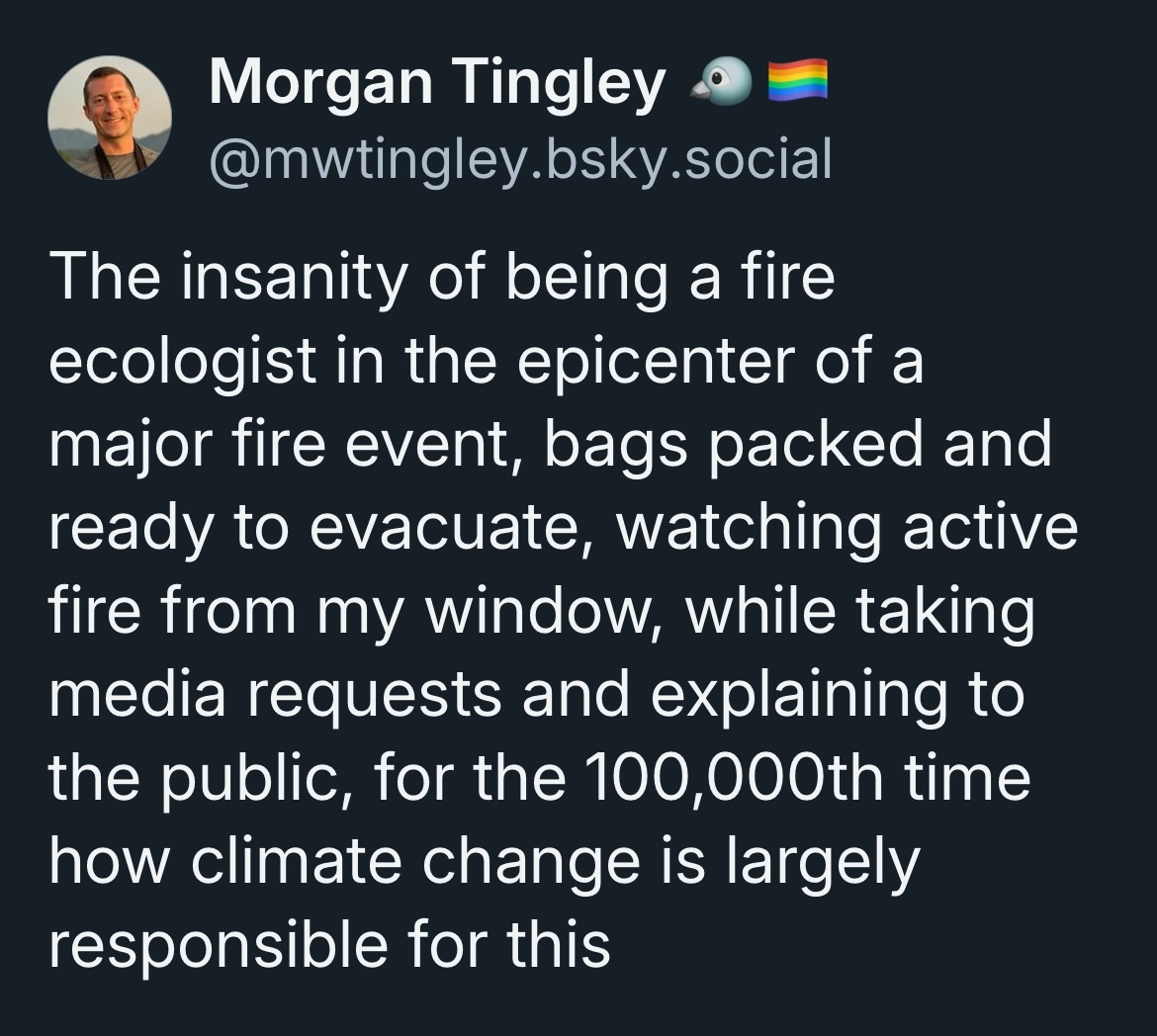This screenshot has height=1036, width=1157.
Task: Click the rainbow flag emoji icon
Action: tap(797, 83)
